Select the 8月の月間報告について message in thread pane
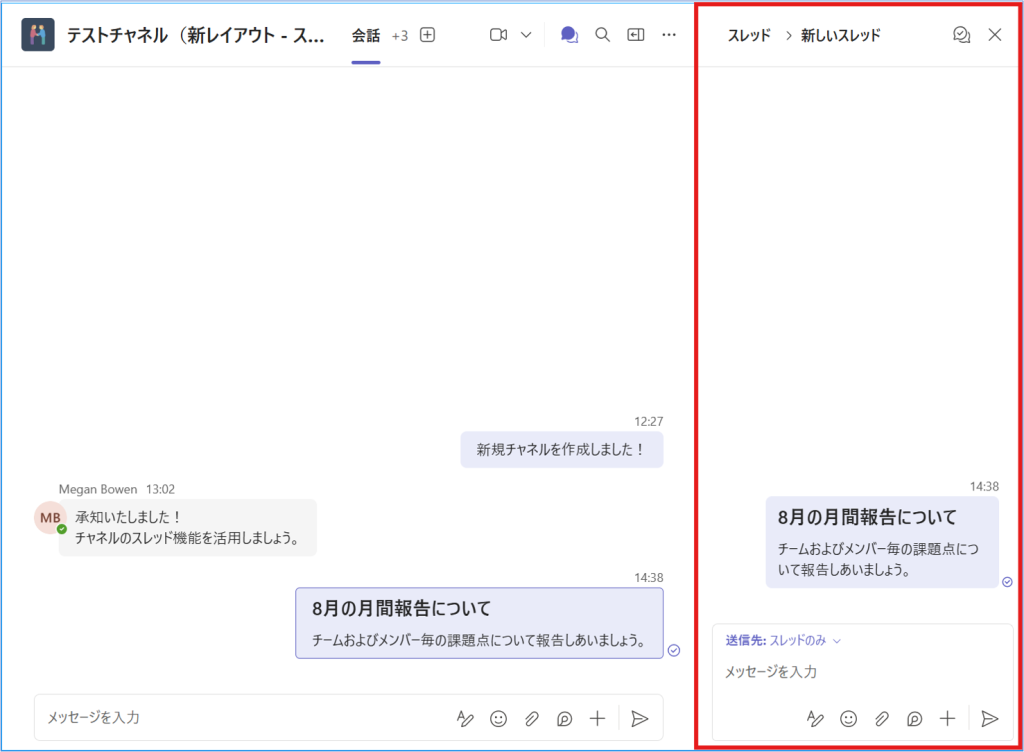The height and width of the screenshot is (752, 1024). (882, 542)
